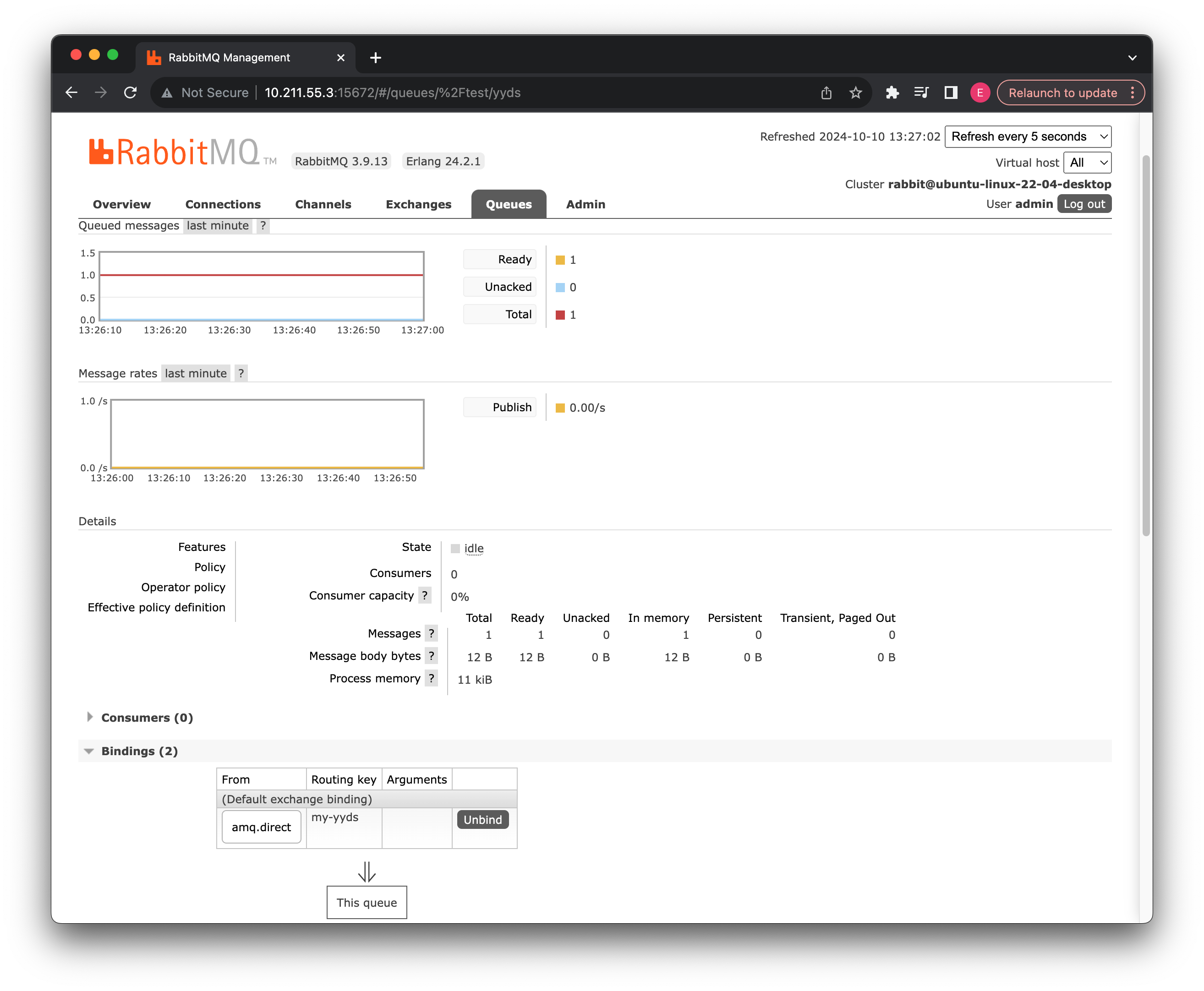The image size is (1204, 991).
Task: Expand the Consumers (0) section
Action: pyautogui.click(x=147, y=718)
